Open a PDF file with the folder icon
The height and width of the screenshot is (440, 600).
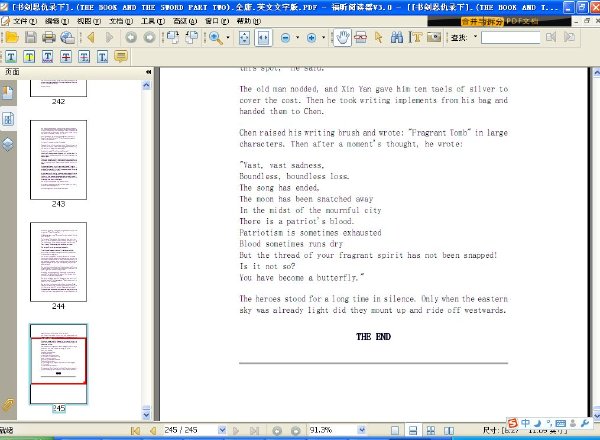(12, 37)
